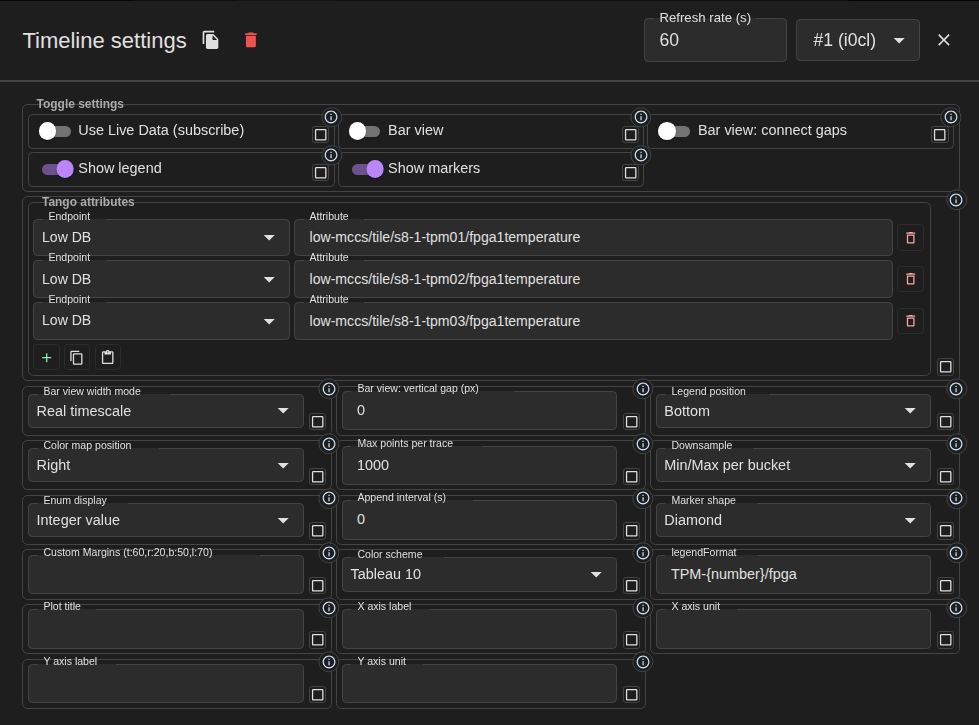
Task: Tick the checkbox next to Show legend
Action: click(x=320, y=172)
